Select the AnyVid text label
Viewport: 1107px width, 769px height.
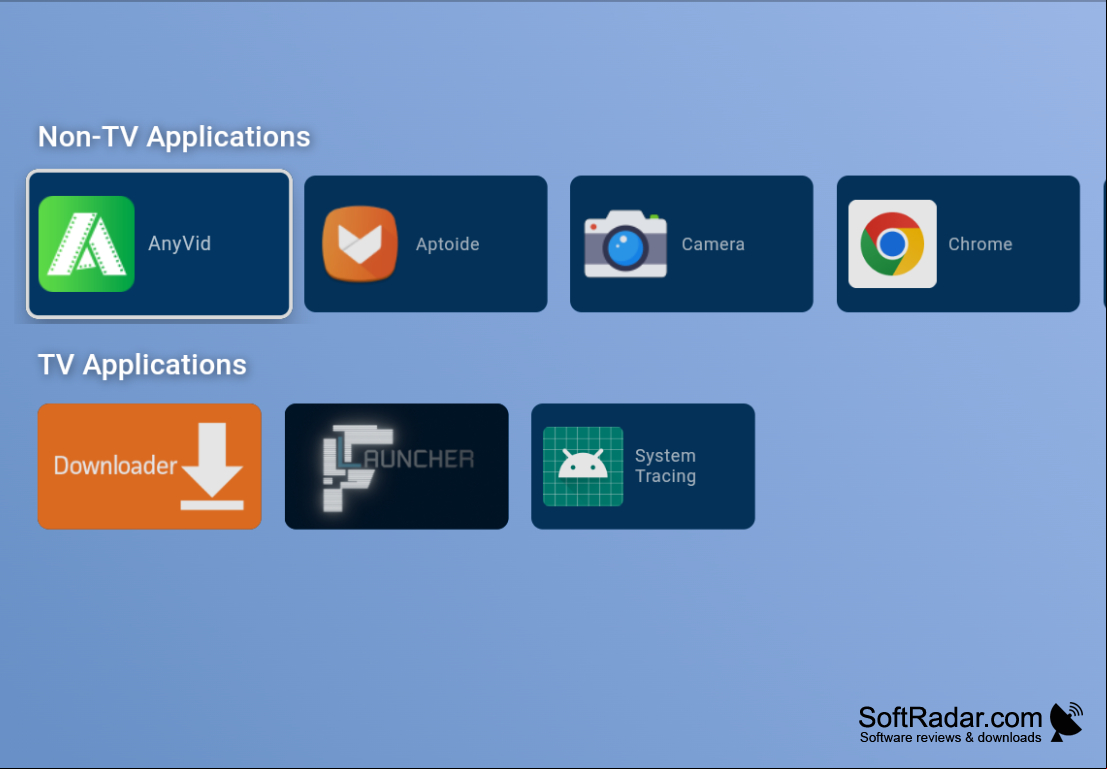click(x=179, y=244)
